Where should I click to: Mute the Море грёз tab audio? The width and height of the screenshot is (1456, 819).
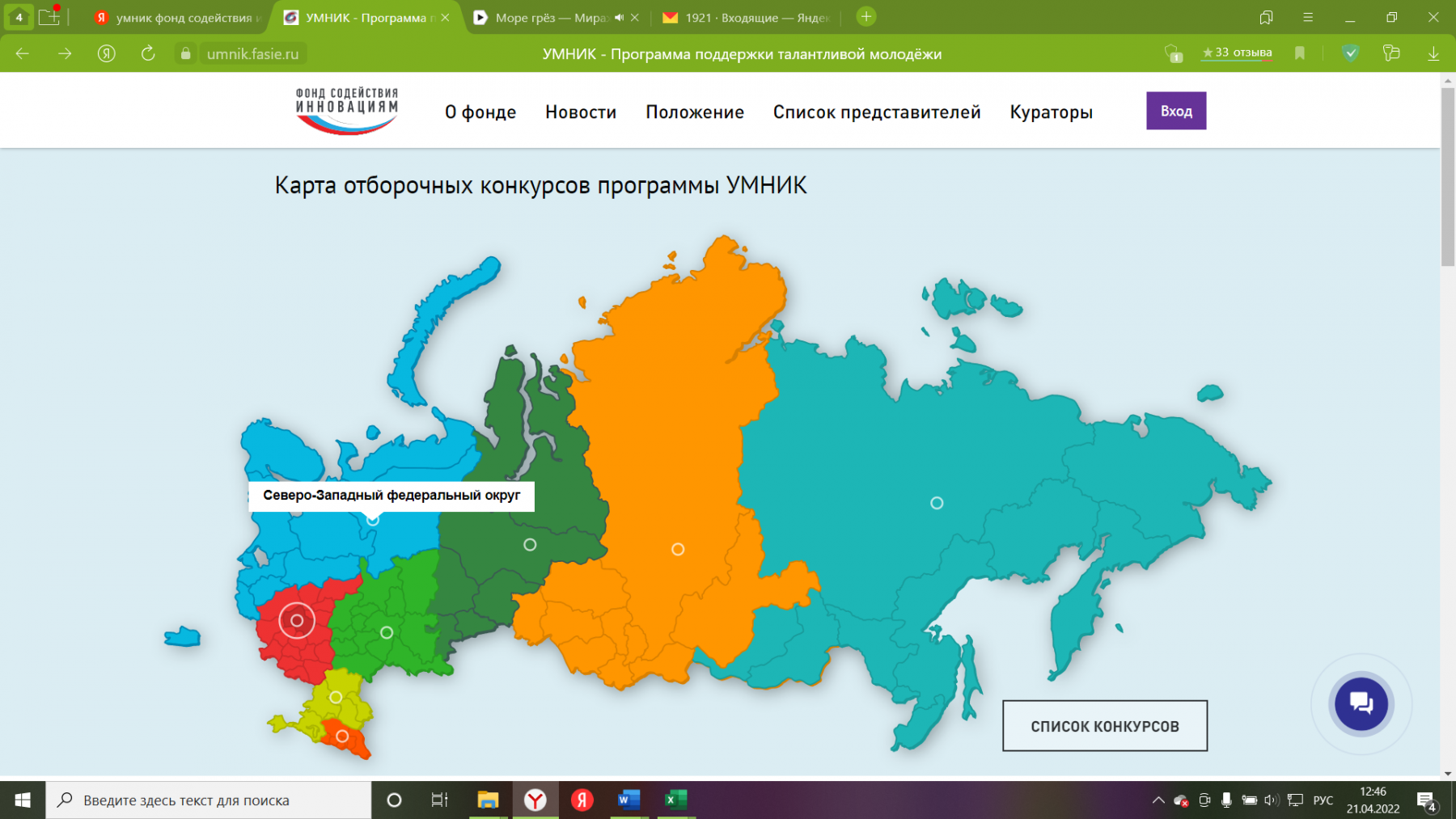point(619,17)
